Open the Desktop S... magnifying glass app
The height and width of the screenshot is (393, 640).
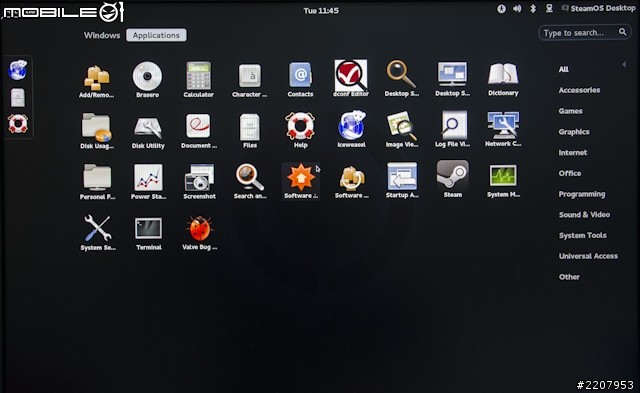click(x=401, y=79)
